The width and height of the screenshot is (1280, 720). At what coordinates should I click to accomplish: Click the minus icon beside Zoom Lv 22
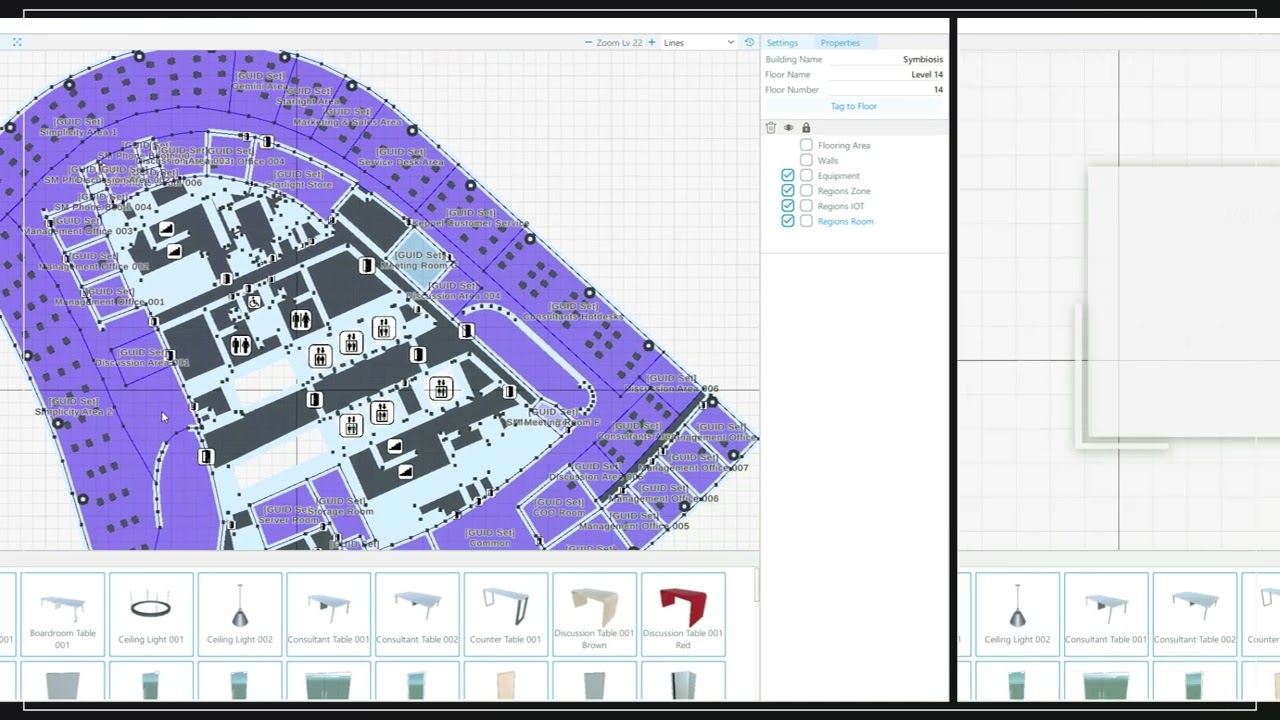click(x=588, y=43)
